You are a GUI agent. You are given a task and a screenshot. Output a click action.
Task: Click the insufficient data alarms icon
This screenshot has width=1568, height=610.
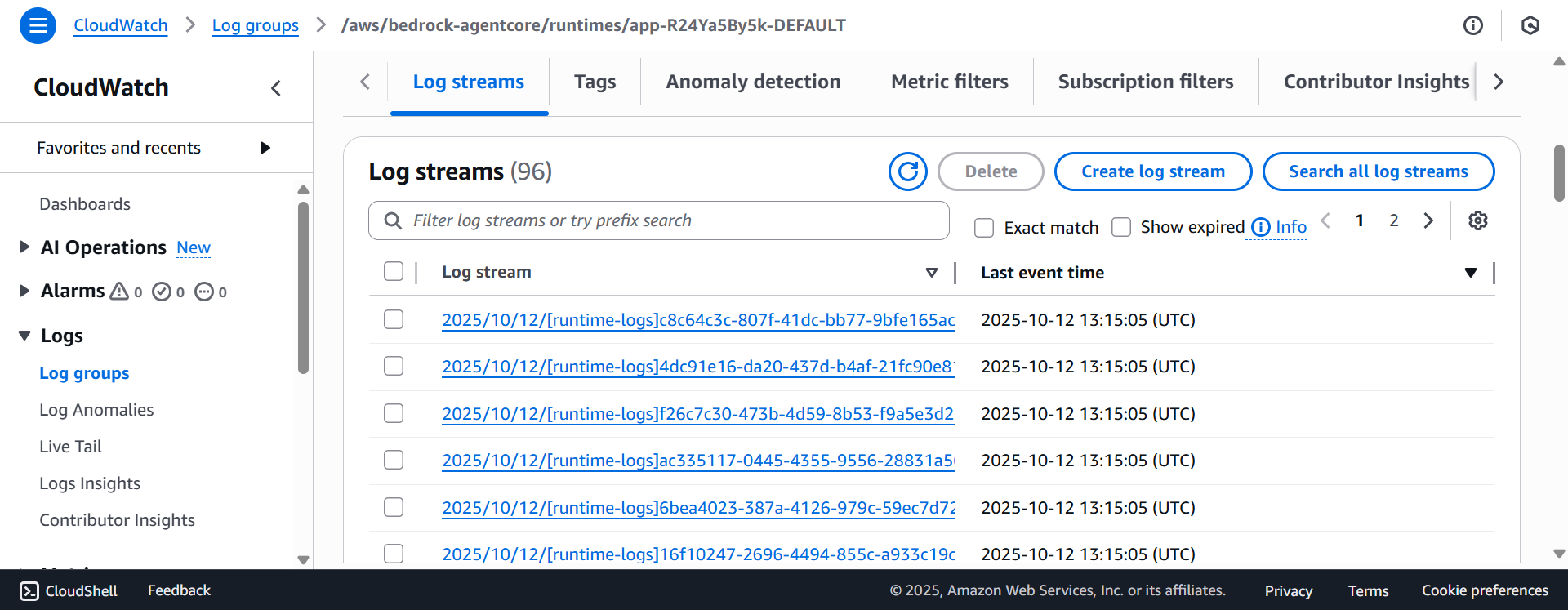204,292
